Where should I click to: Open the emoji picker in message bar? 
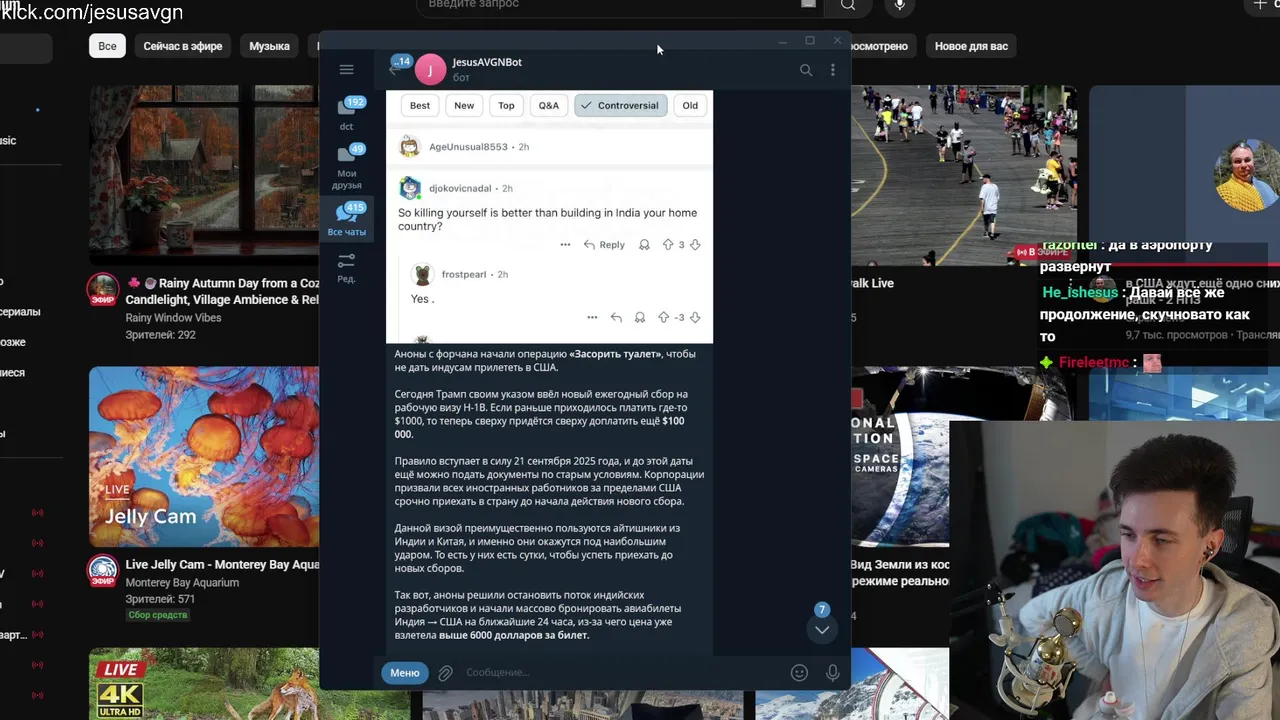pos(799,673)
